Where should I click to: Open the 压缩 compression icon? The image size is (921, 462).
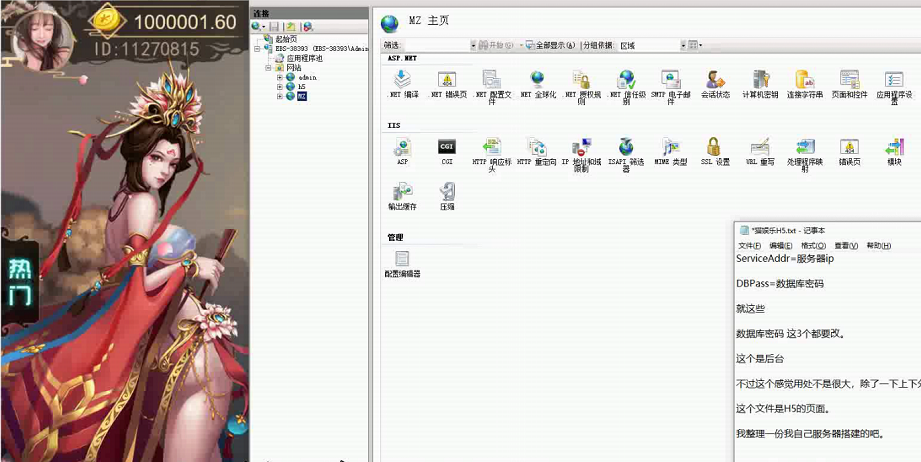click(x=447, y=192)
